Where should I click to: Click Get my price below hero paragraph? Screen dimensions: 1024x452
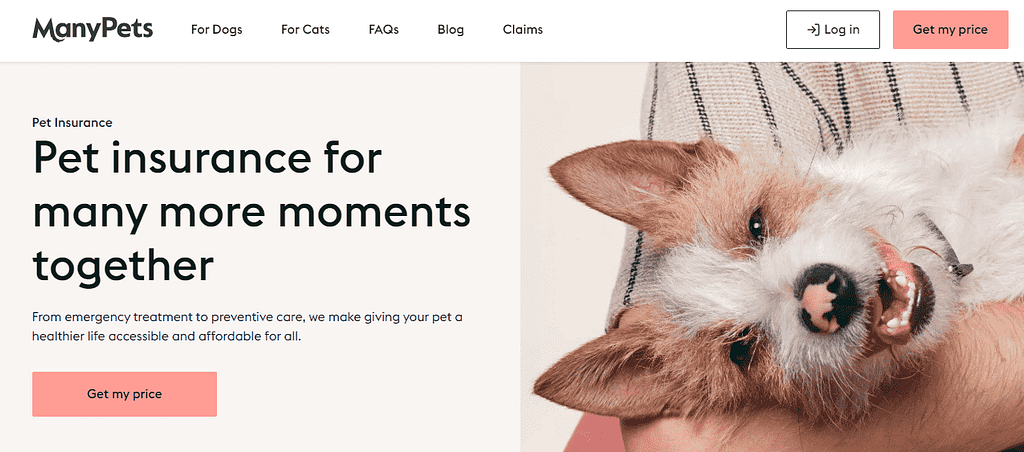[x=124, y=394]
